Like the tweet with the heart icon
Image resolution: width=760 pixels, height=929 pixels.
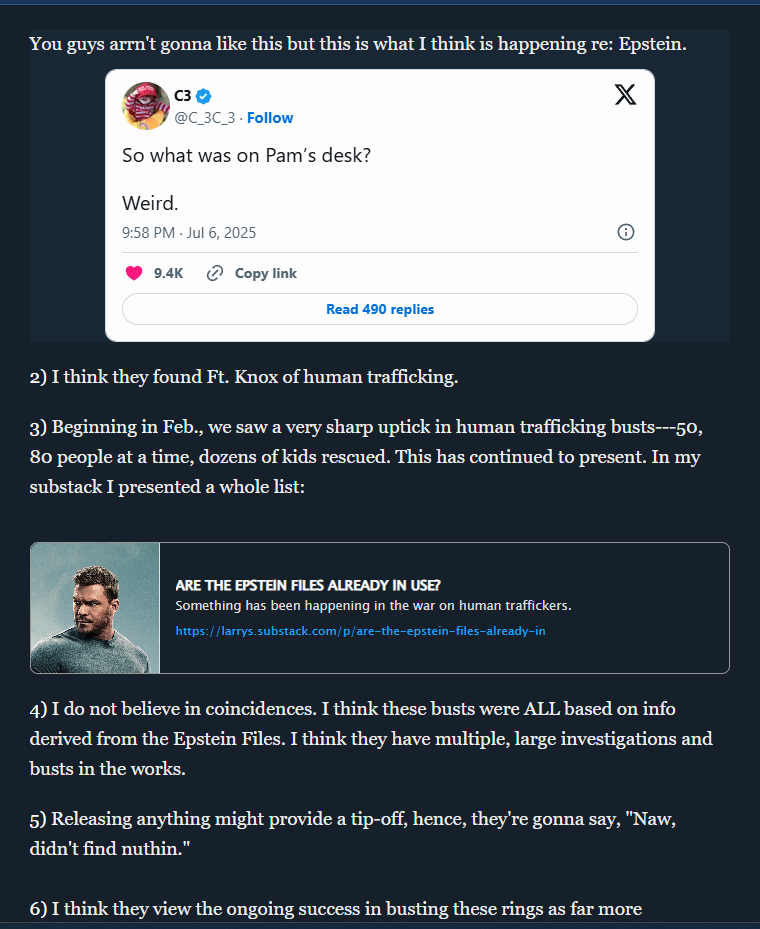pos(134,273)
